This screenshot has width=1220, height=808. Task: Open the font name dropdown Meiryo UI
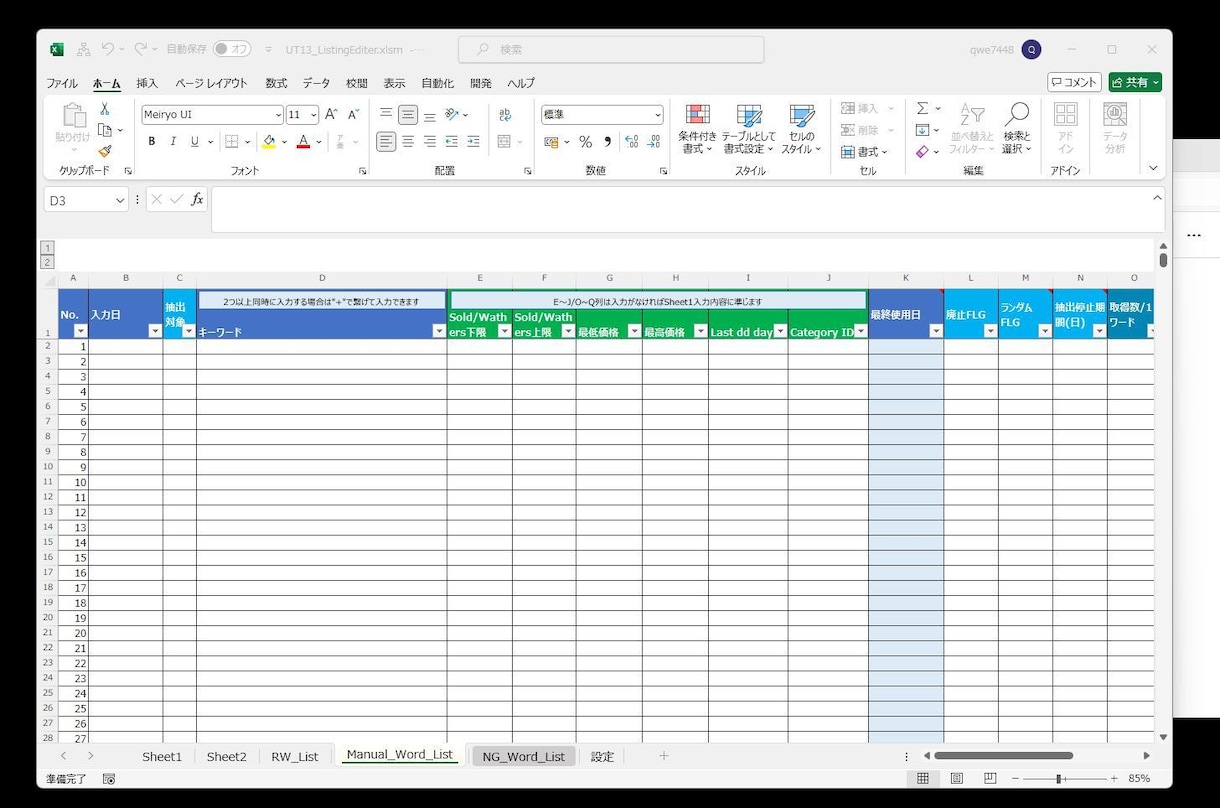[x=278, y=115]
